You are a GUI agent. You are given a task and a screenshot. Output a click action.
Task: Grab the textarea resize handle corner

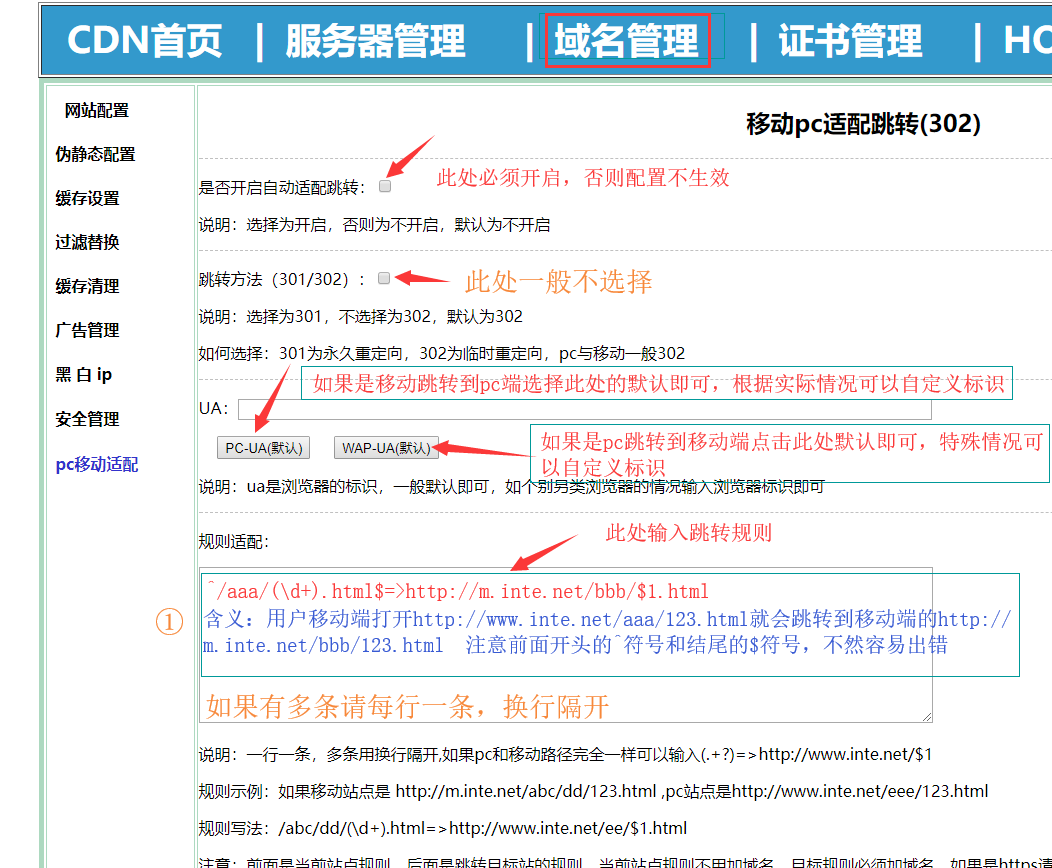(x=927, y=716)
